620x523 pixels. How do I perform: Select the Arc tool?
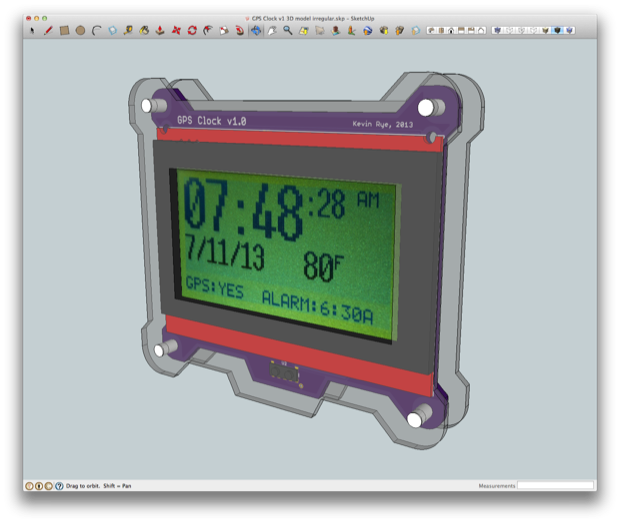click(x=96, y=30)
